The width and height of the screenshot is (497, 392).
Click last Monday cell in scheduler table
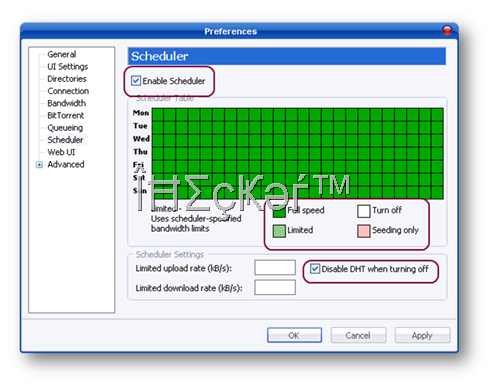tap(437, 115)
